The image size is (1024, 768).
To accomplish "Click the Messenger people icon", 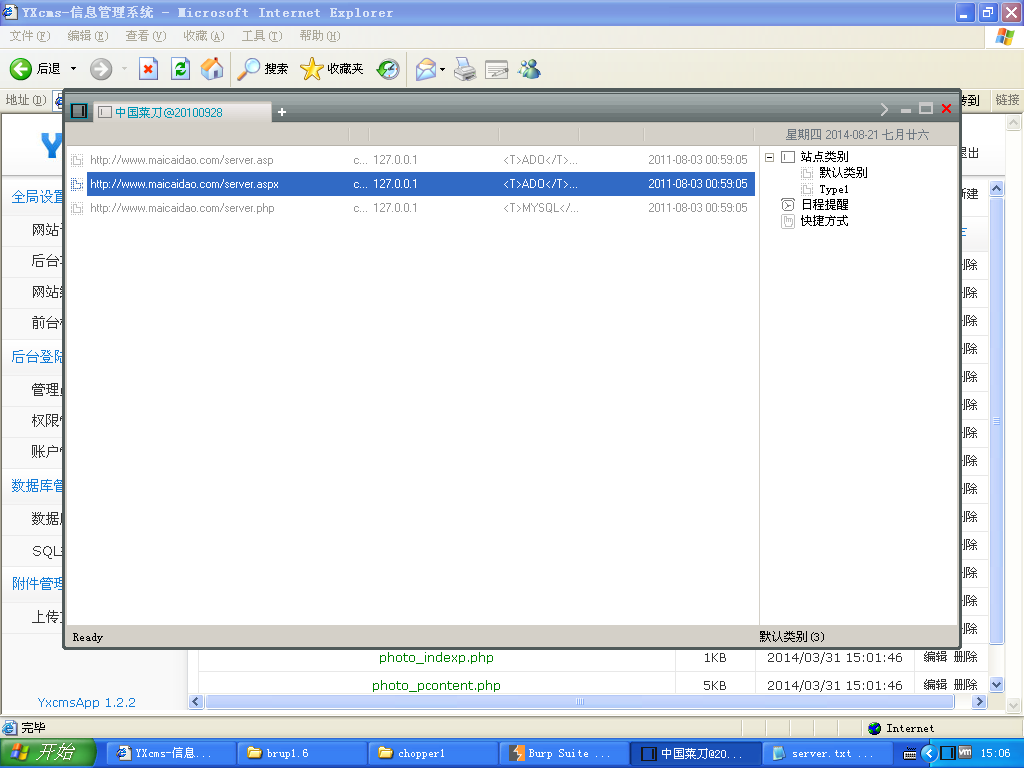I will tap(530, 69).
